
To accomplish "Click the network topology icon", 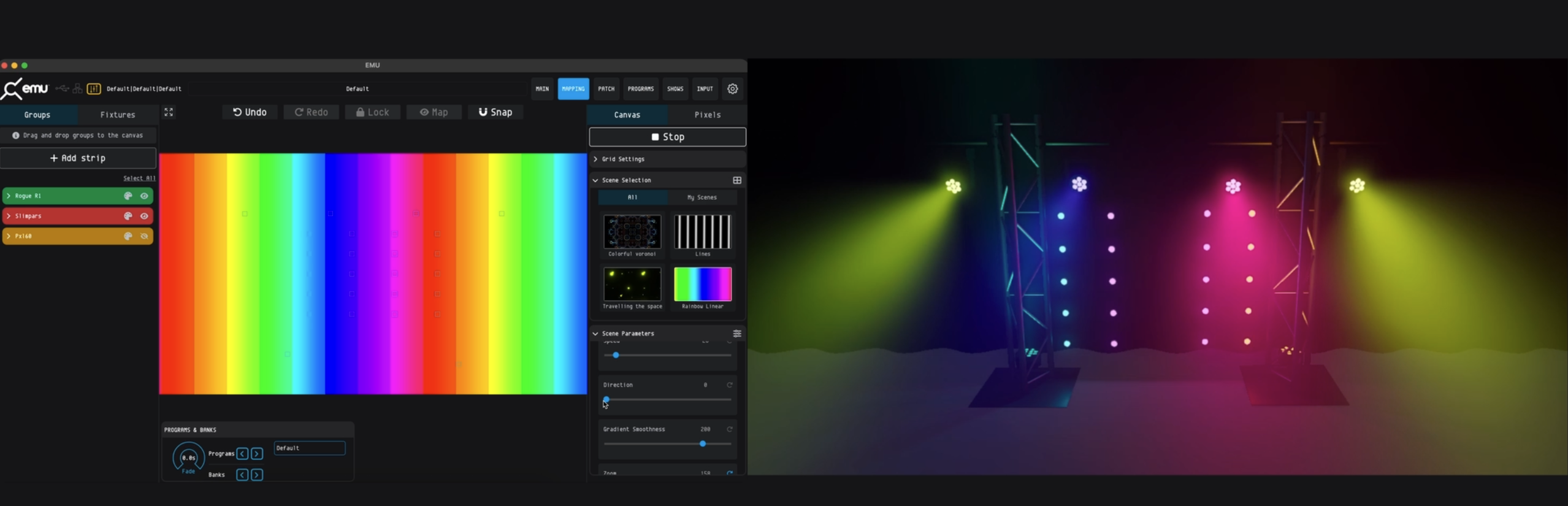I will 78,89.
